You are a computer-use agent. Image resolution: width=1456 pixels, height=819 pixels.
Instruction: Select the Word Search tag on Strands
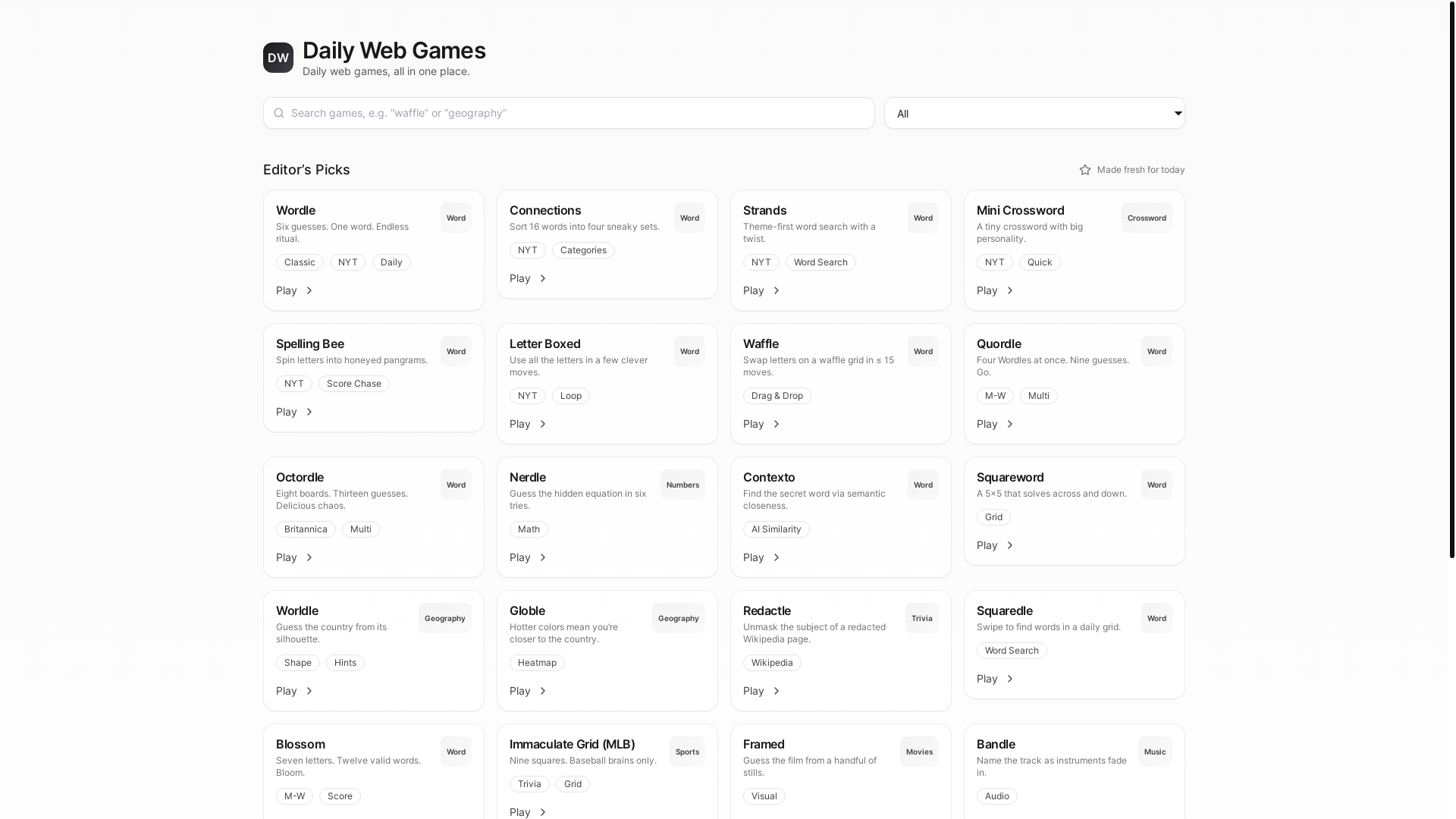pyautogui.click(x=821, y=262)
